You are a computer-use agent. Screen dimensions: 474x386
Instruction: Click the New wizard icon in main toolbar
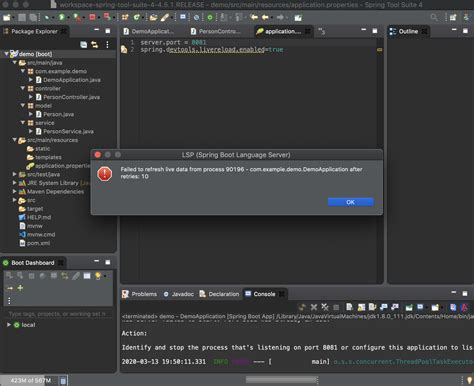tap(6, 17)
